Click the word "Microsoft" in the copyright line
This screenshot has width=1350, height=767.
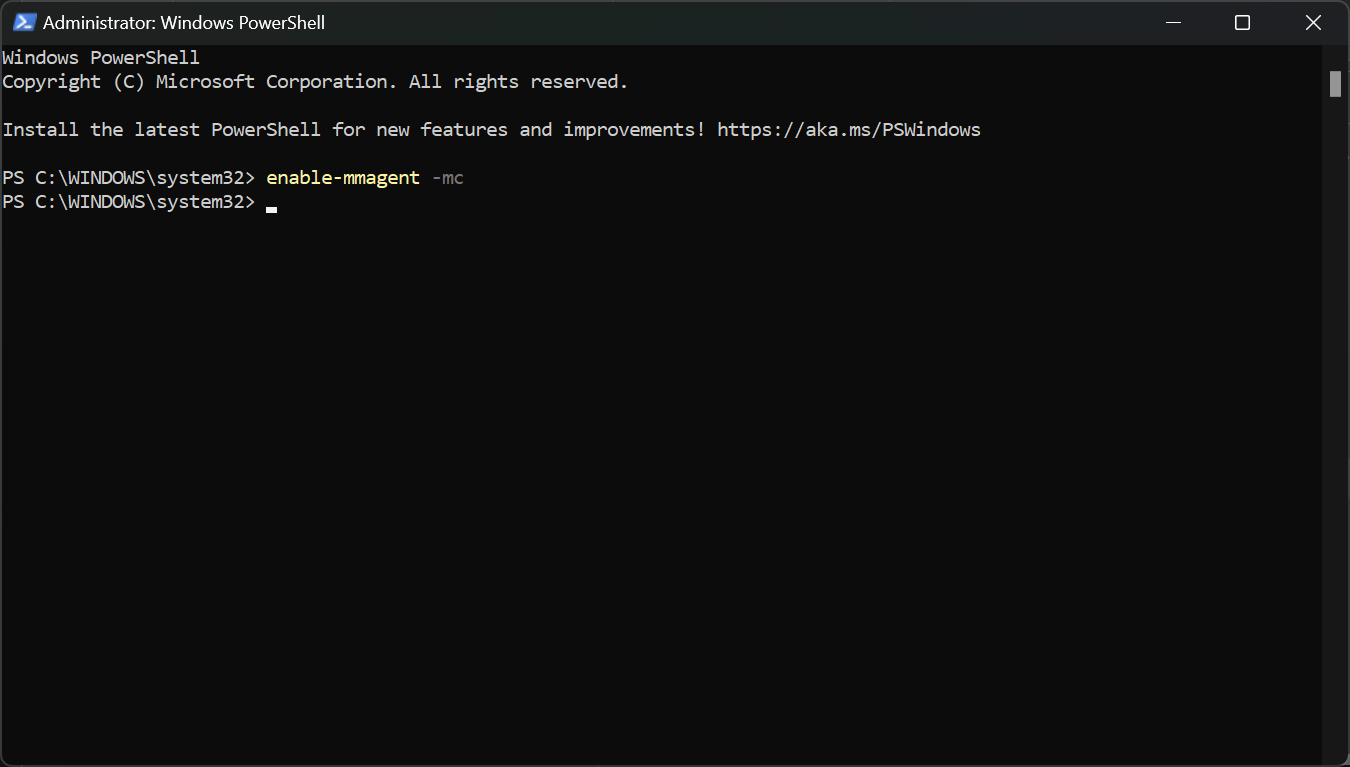click(205, 82)
